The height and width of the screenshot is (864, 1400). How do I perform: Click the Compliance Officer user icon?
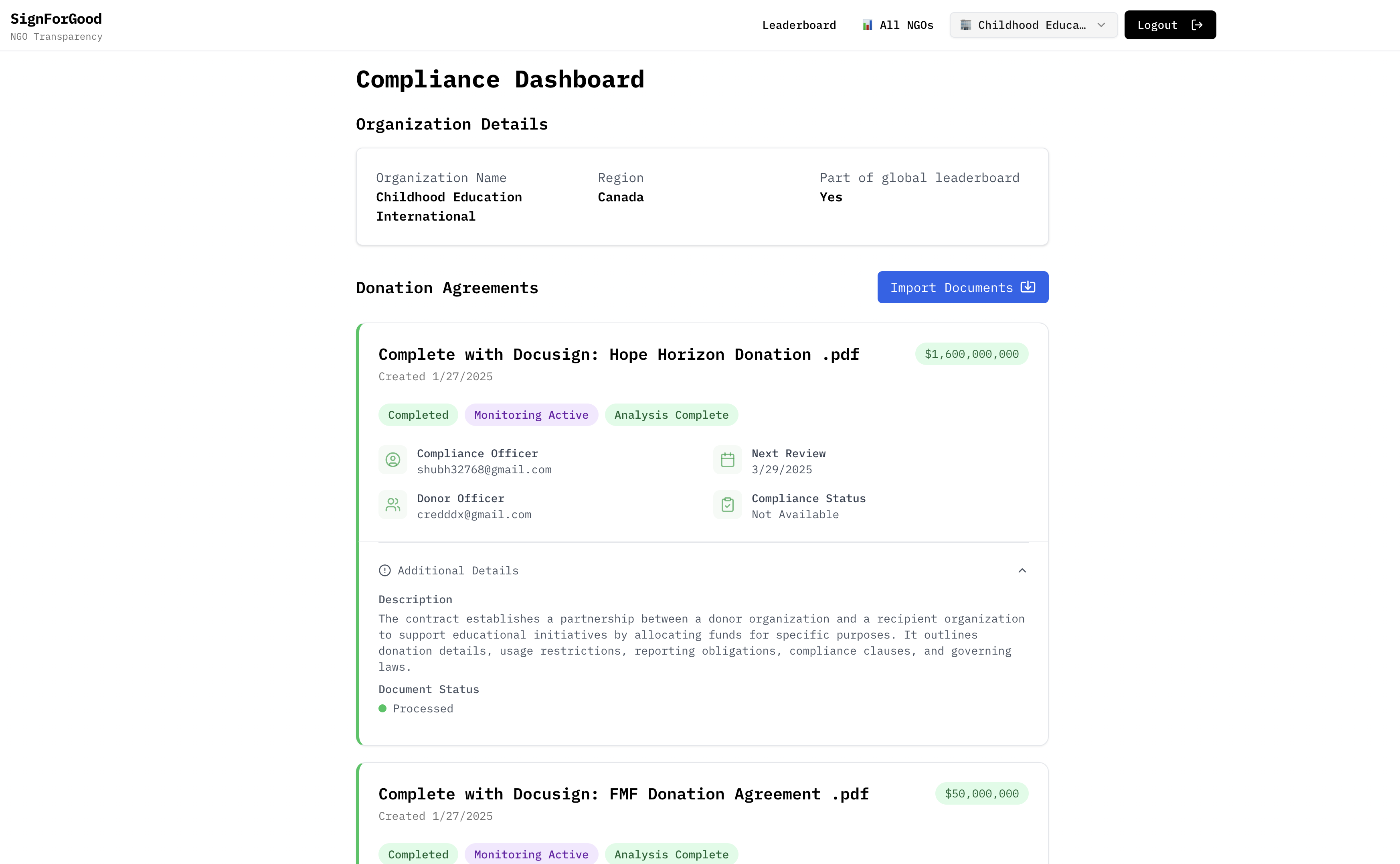coord(393,460)
